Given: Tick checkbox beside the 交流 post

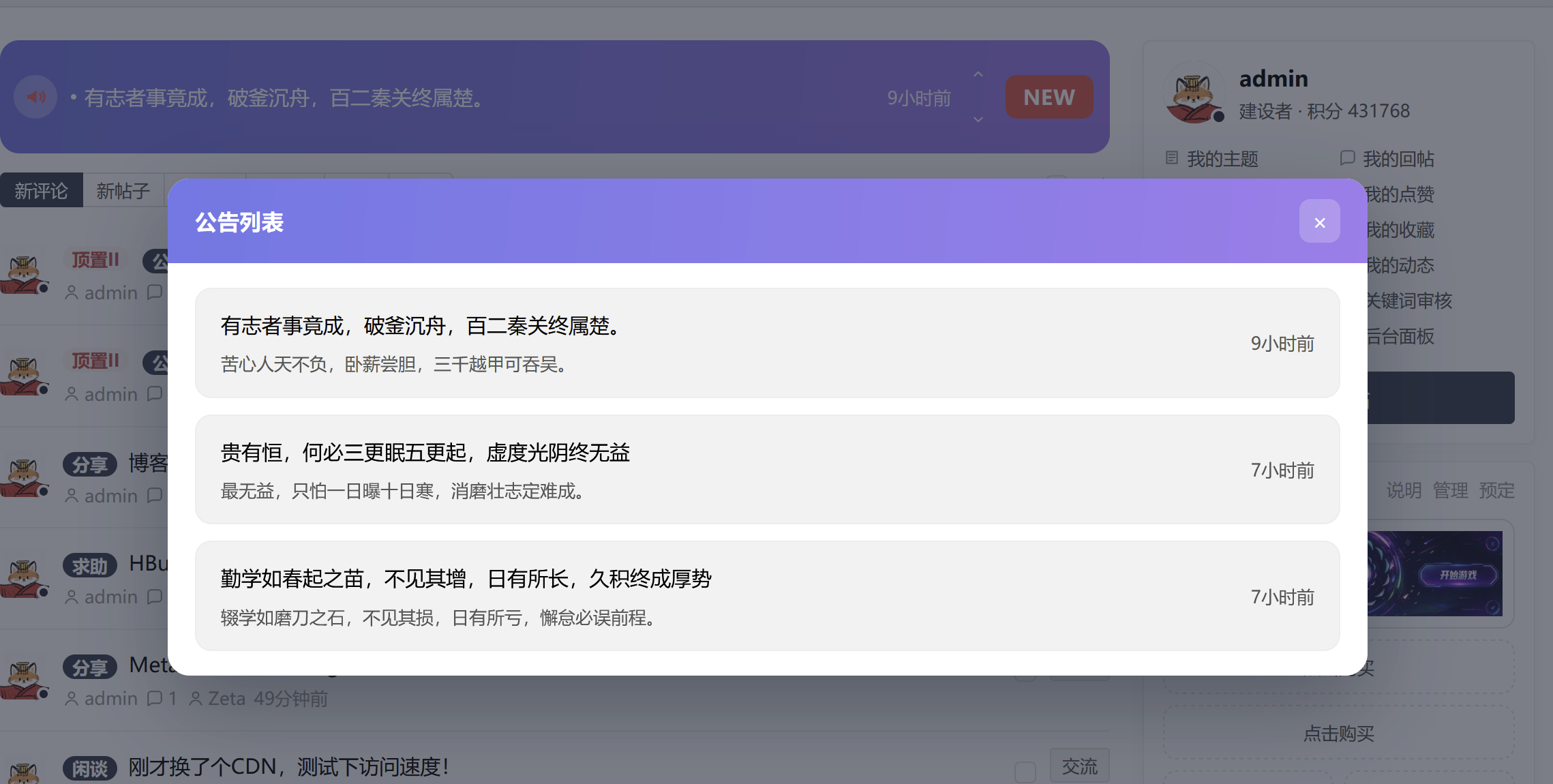Looking at the screenshot, I should [1025, 772].
